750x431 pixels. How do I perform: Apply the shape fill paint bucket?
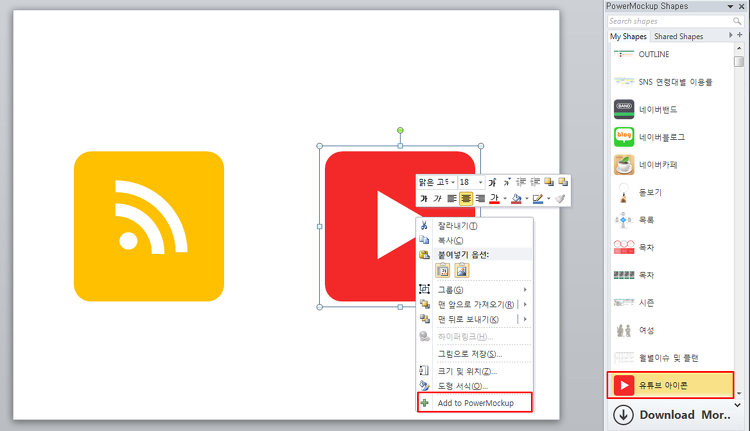pos(516,199)
